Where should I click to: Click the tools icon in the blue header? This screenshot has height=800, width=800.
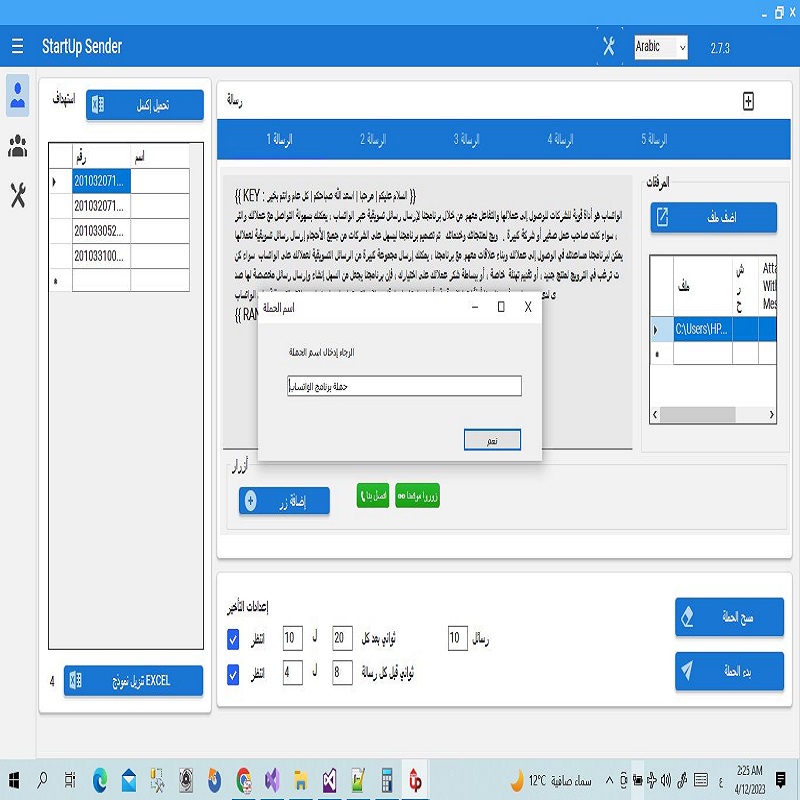click(x=609, y=46)
